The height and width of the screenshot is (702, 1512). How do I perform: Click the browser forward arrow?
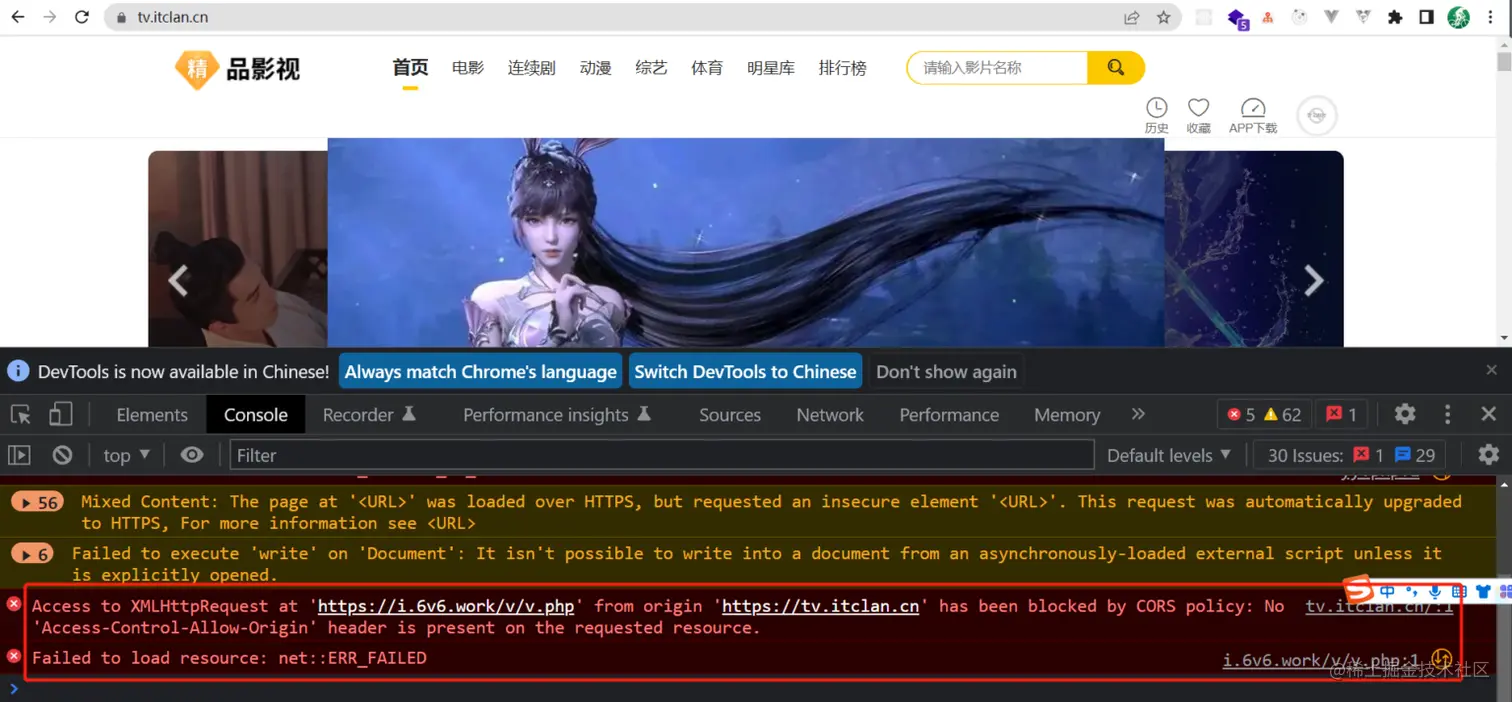[x=50, y=17]
